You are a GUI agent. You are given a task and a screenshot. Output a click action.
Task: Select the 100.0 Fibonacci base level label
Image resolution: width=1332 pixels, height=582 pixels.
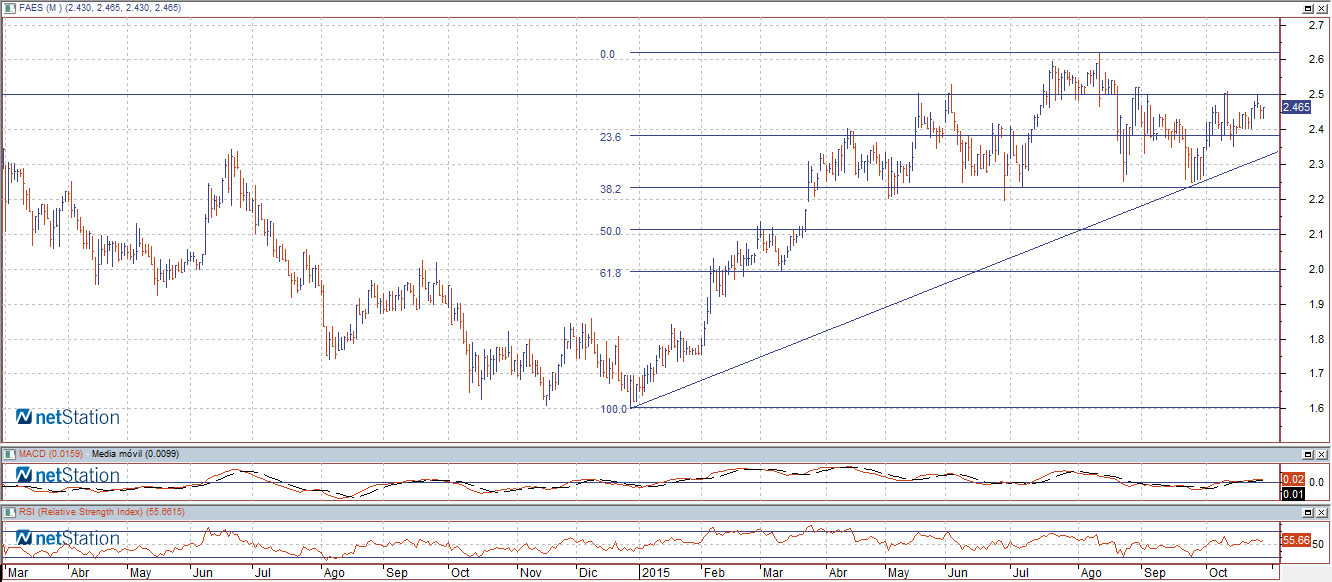(610, 409)
